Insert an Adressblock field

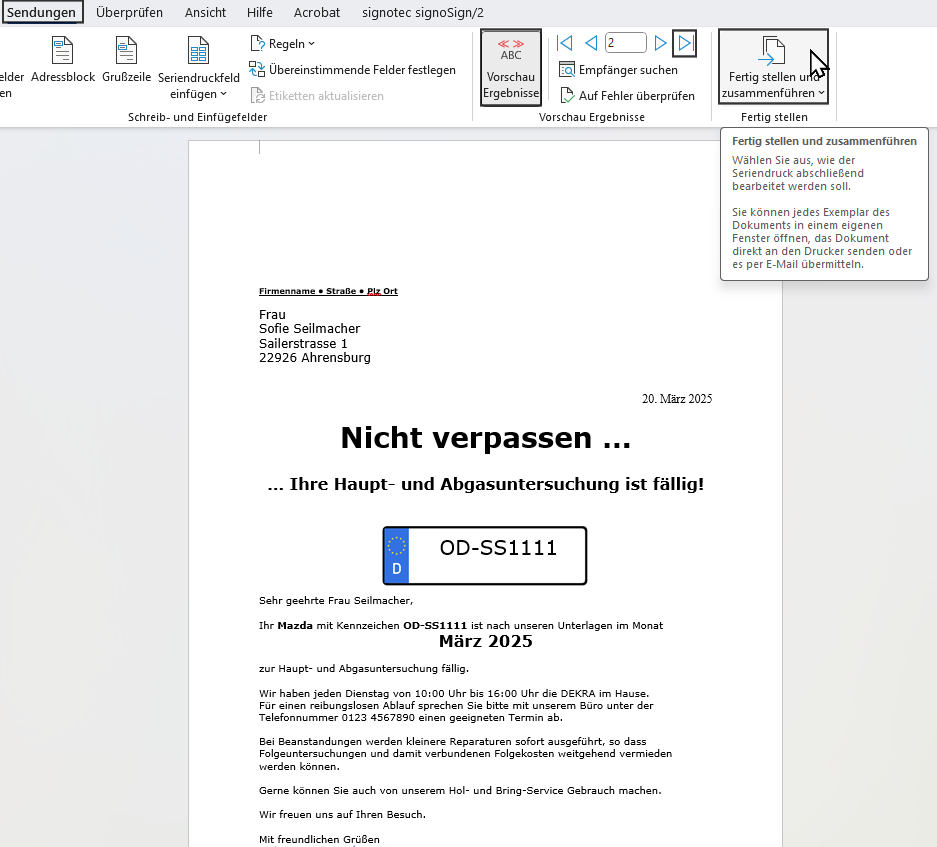pyautogui.click(x=63, y=60)
